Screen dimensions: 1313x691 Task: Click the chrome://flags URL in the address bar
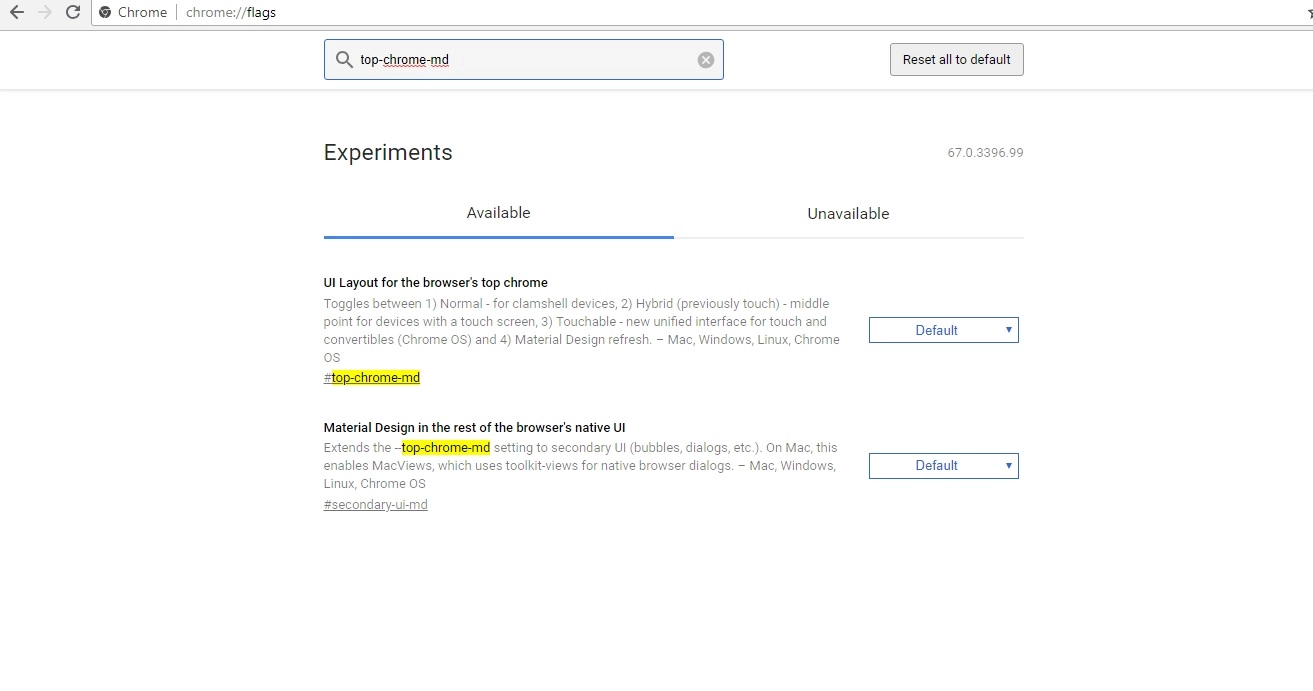[x=231, y=13]
